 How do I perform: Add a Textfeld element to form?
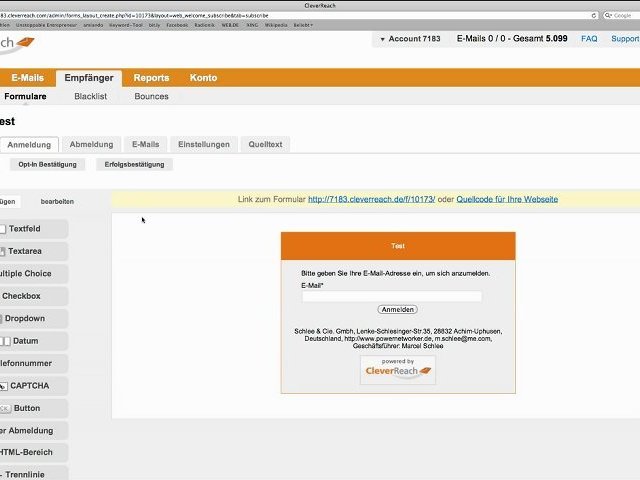click(33, 229)
